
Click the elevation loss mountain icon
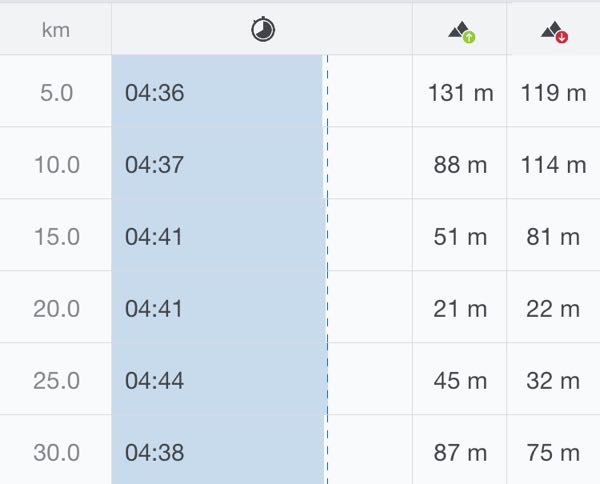coord(554,32)
